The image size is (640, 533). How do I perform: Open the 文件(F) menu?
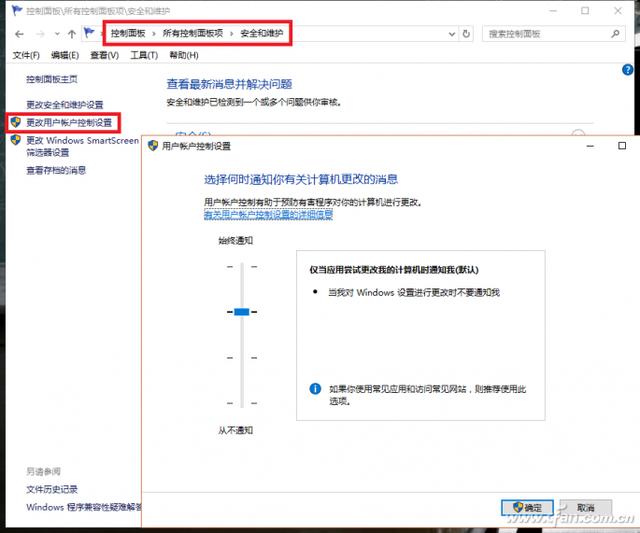click(26, 55)
